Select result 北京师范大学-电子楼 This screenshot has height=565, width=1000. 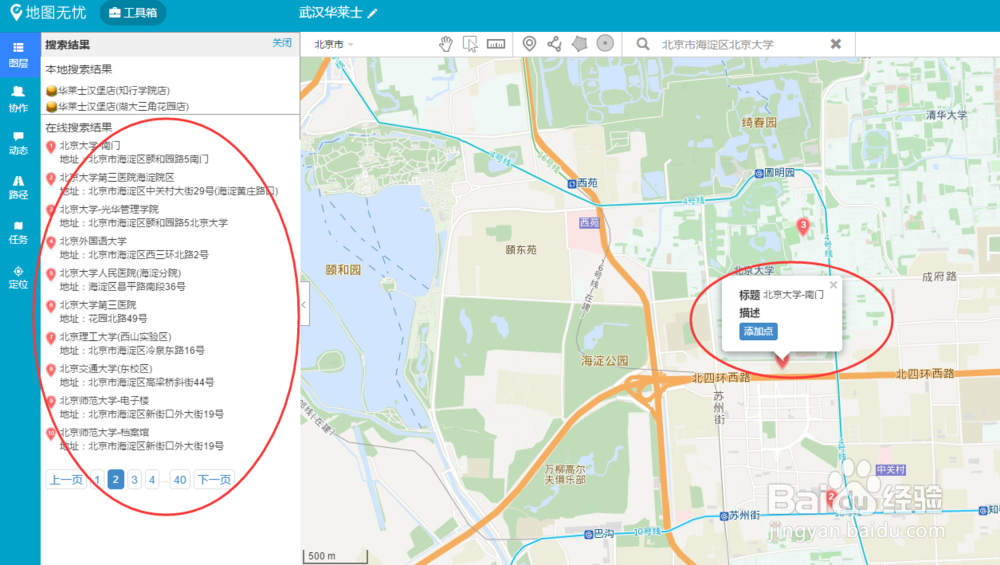104,400
